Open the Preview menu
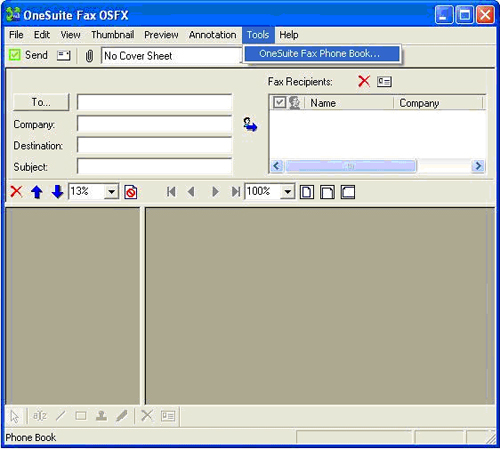Image resolution: width=500 pixels, height=449 pixels. click(161, 35)
